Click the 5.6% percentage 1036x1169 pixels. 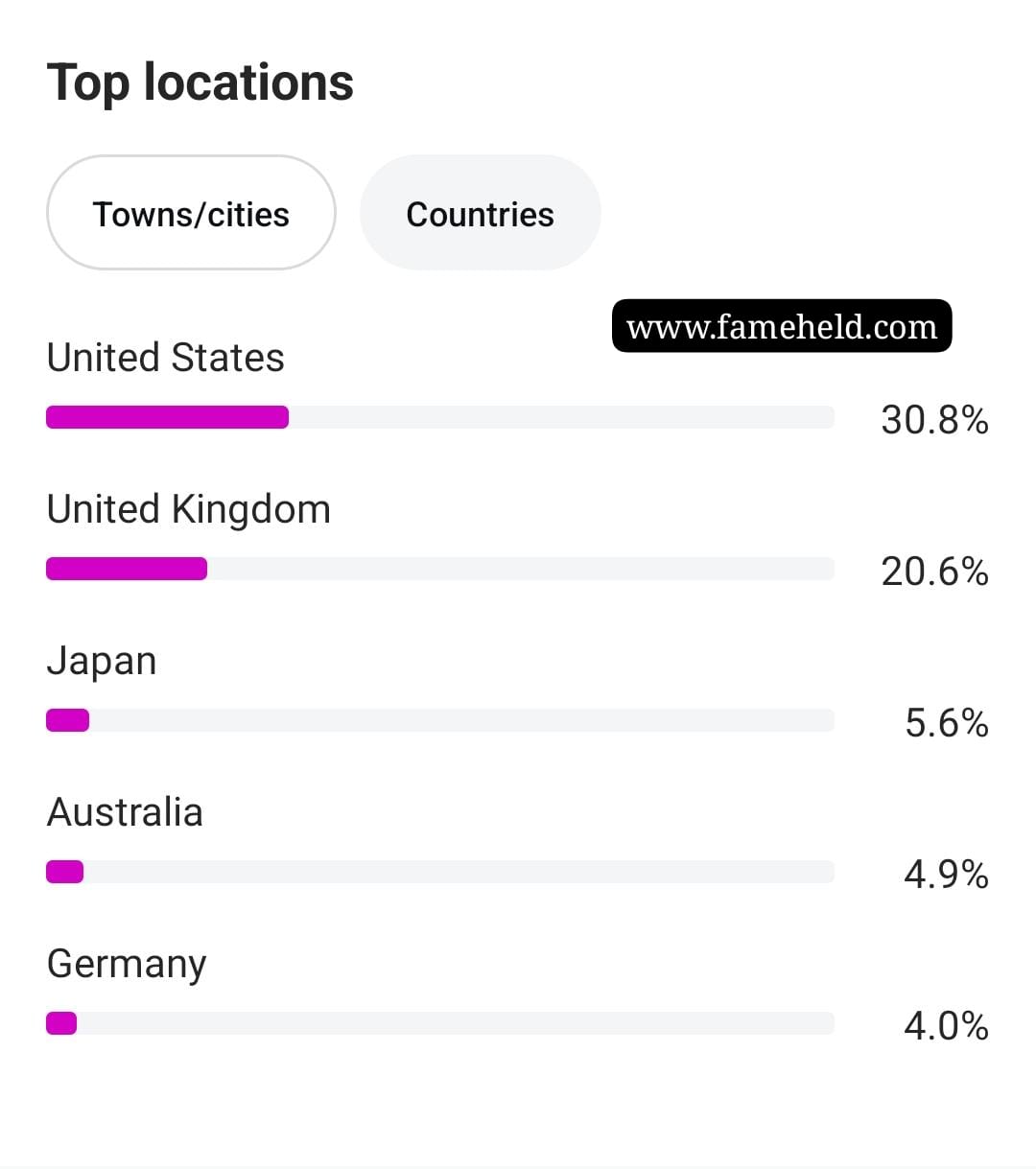[x=946, y=723]
